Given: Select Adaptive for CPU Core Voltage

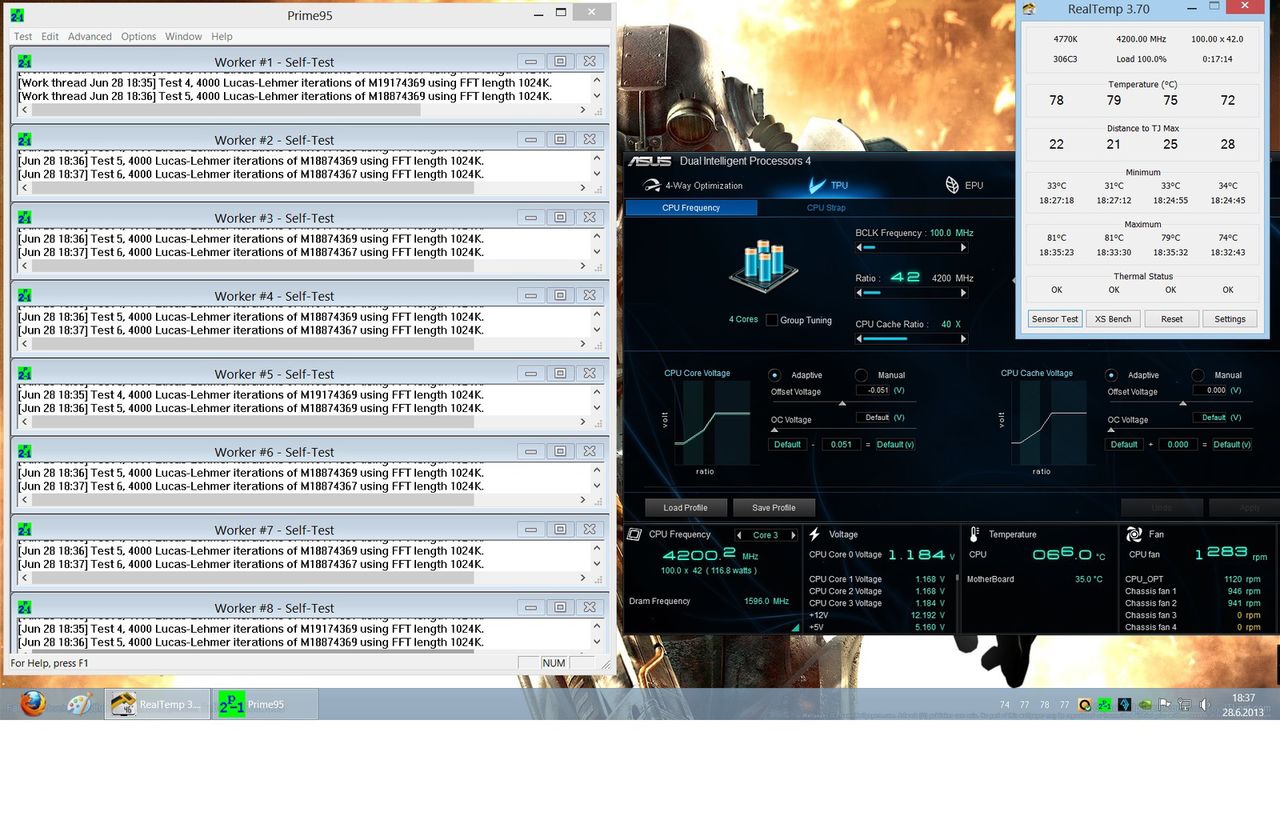Looking at the screenshot, I should (x=775, y=375).
